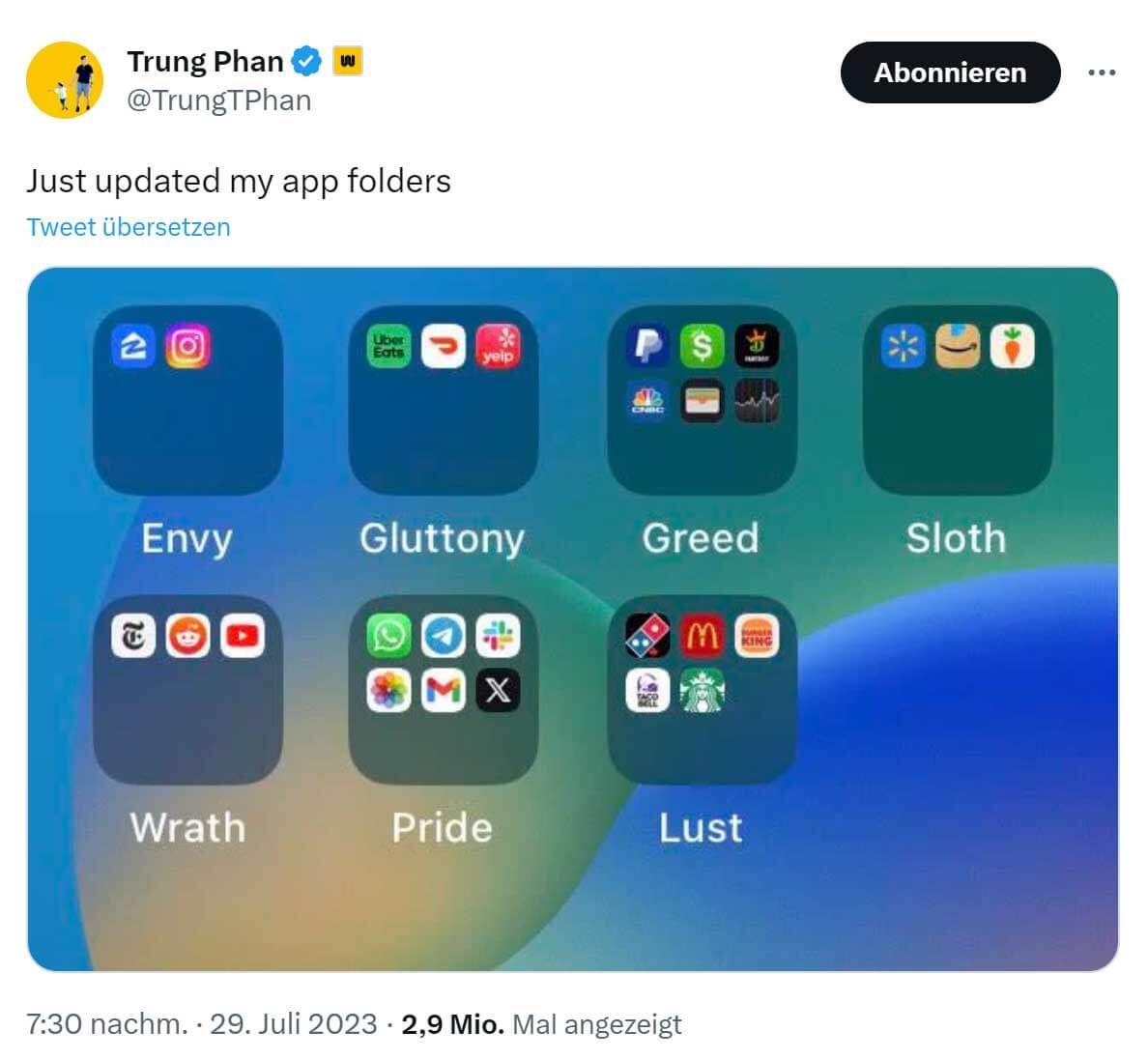Click the @TrungTPhan handle
The width and height of the screenshot is (1148, 1060).
[219, 100]
